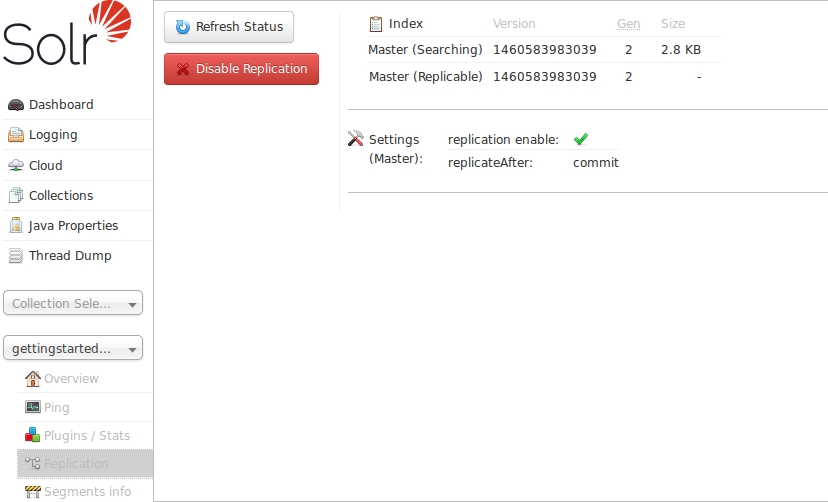The height and width of the screenshot is (502, 828).
Task: Click the Plugins / Stats blocks icon
Action: tap(33, 436)
